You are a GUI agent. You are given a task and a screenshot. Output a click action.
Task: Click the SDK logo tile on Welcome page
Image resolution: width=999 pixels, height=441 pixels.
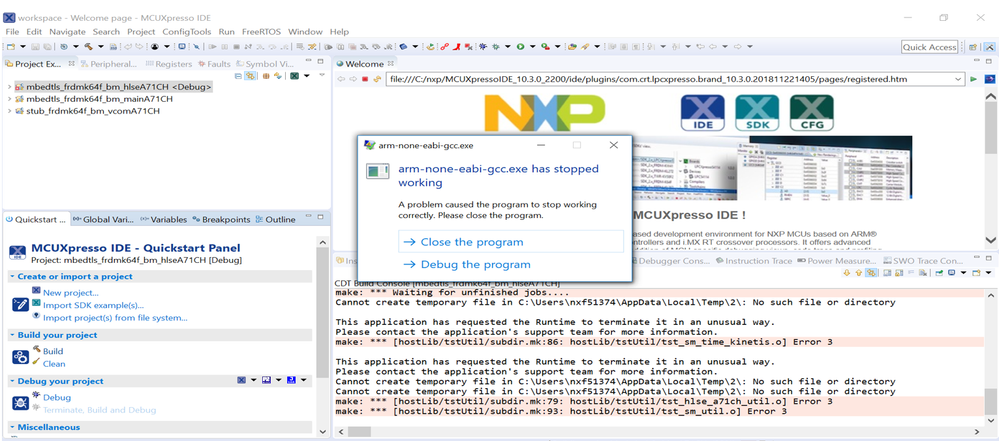click(756, 113)
